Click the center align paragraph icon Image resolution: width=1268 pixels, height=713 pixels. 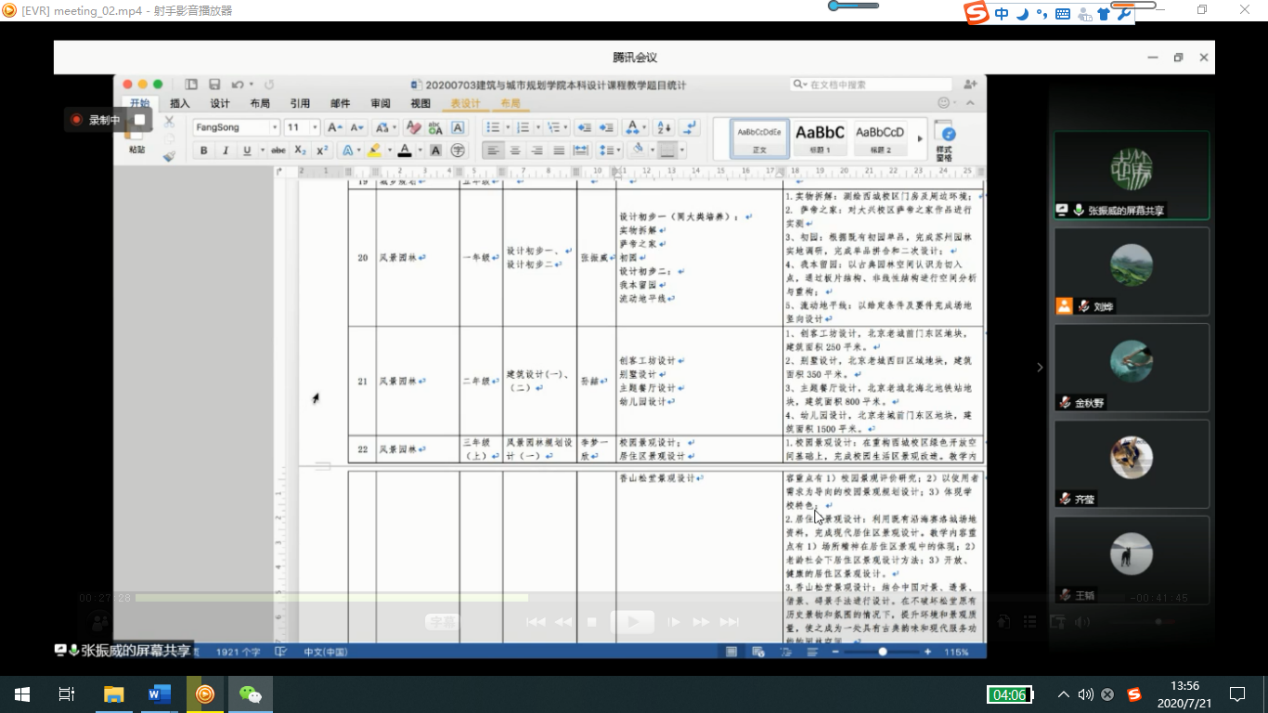tap(515, 151)
